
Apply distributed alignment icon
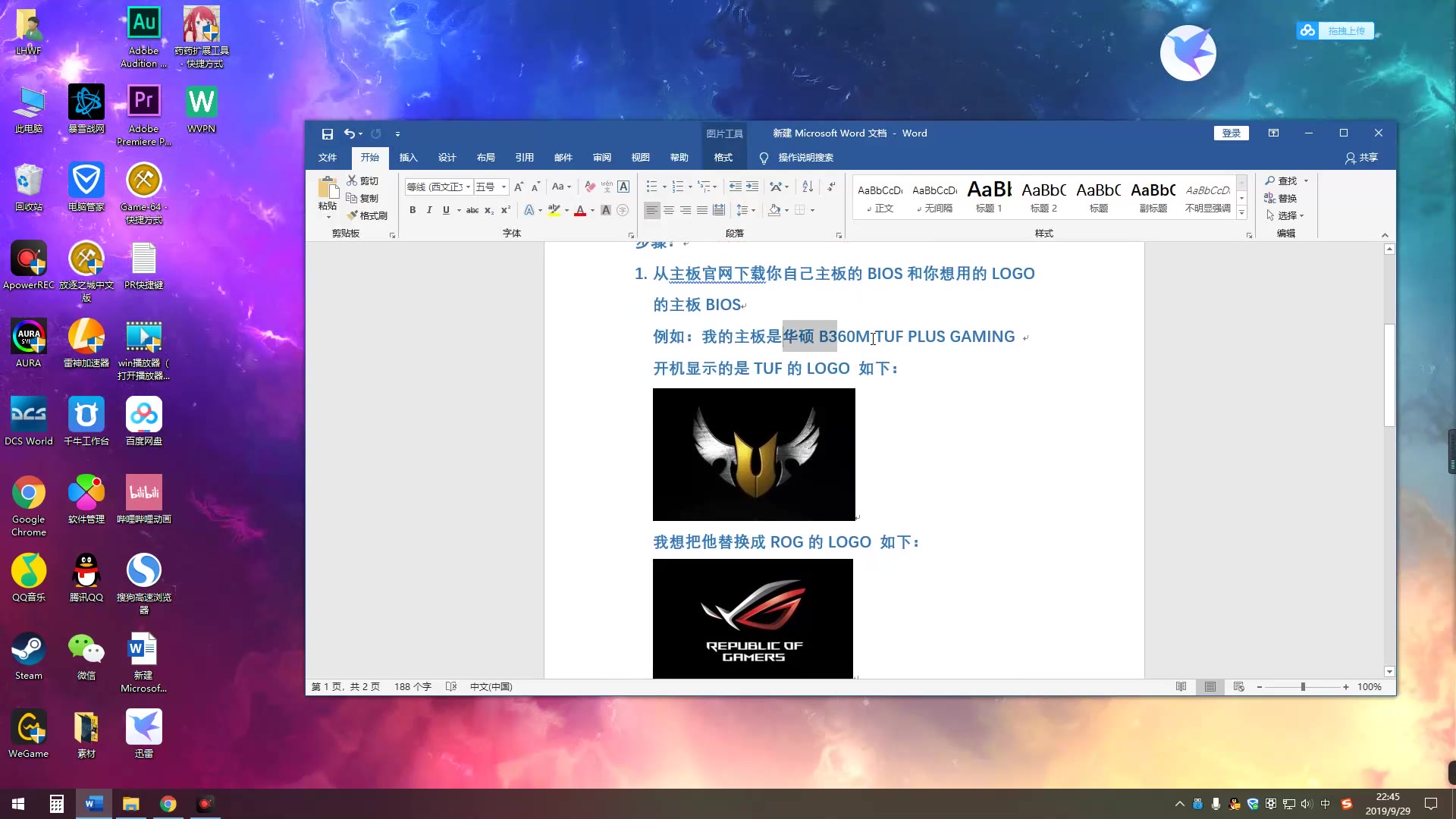[x=719, y=210]
